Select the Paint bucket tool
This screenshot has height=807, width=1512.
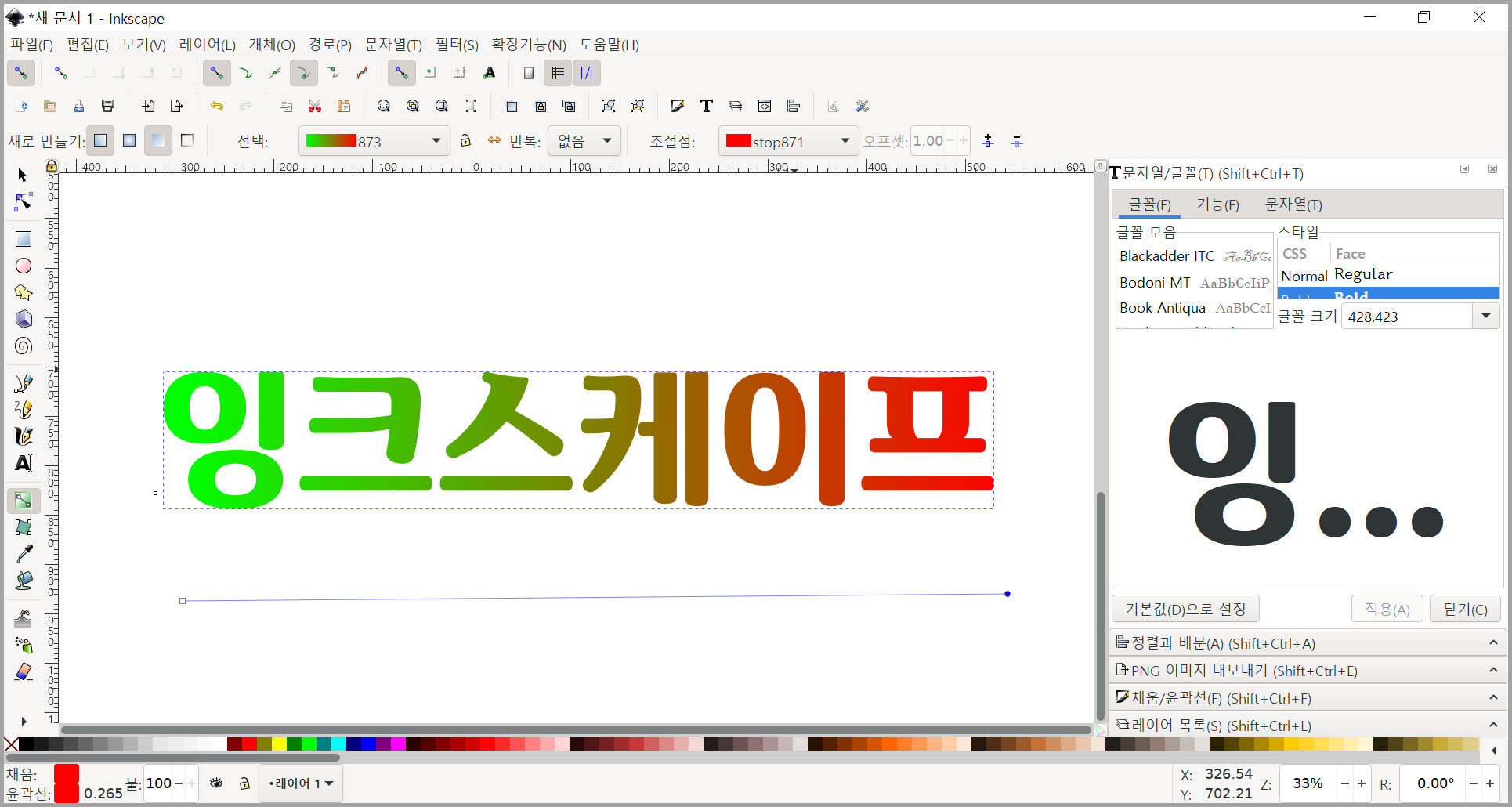click(x=24, y=581)
